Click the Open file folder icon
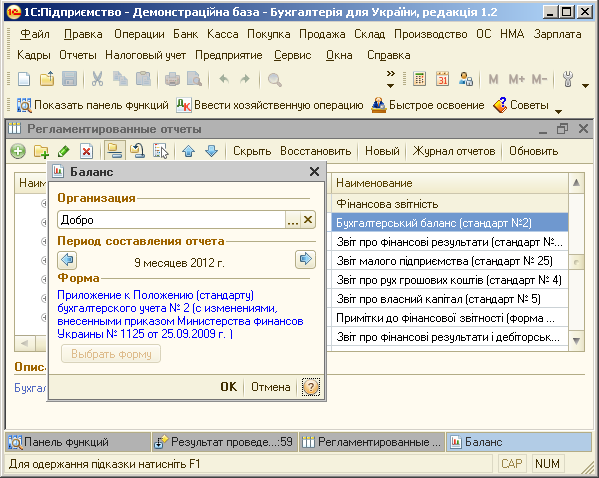 [47, 79]
